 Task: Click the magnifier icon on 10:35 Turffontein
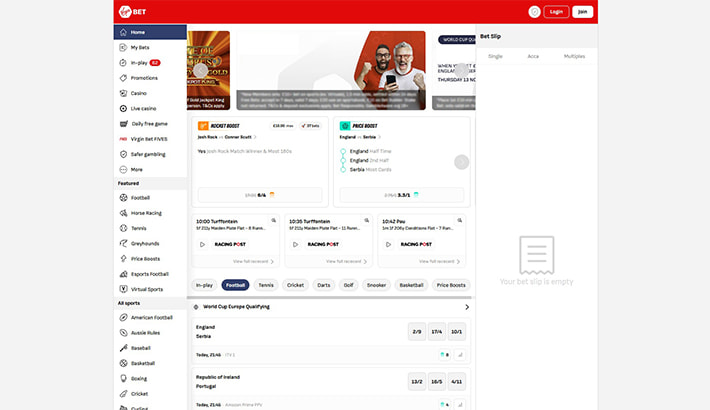point(366,221)
